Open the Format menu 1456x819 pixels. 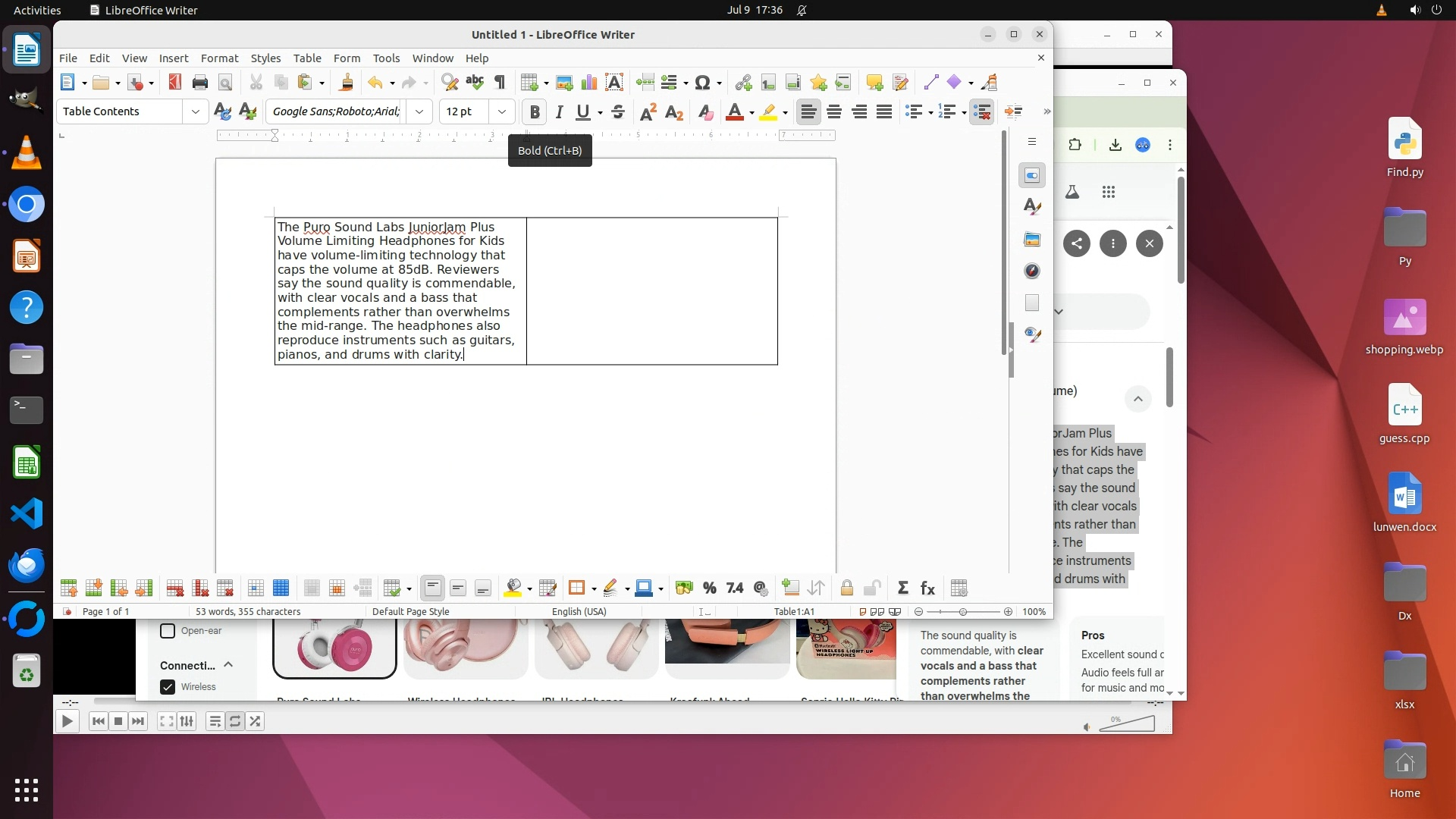(x=219, y=58)
